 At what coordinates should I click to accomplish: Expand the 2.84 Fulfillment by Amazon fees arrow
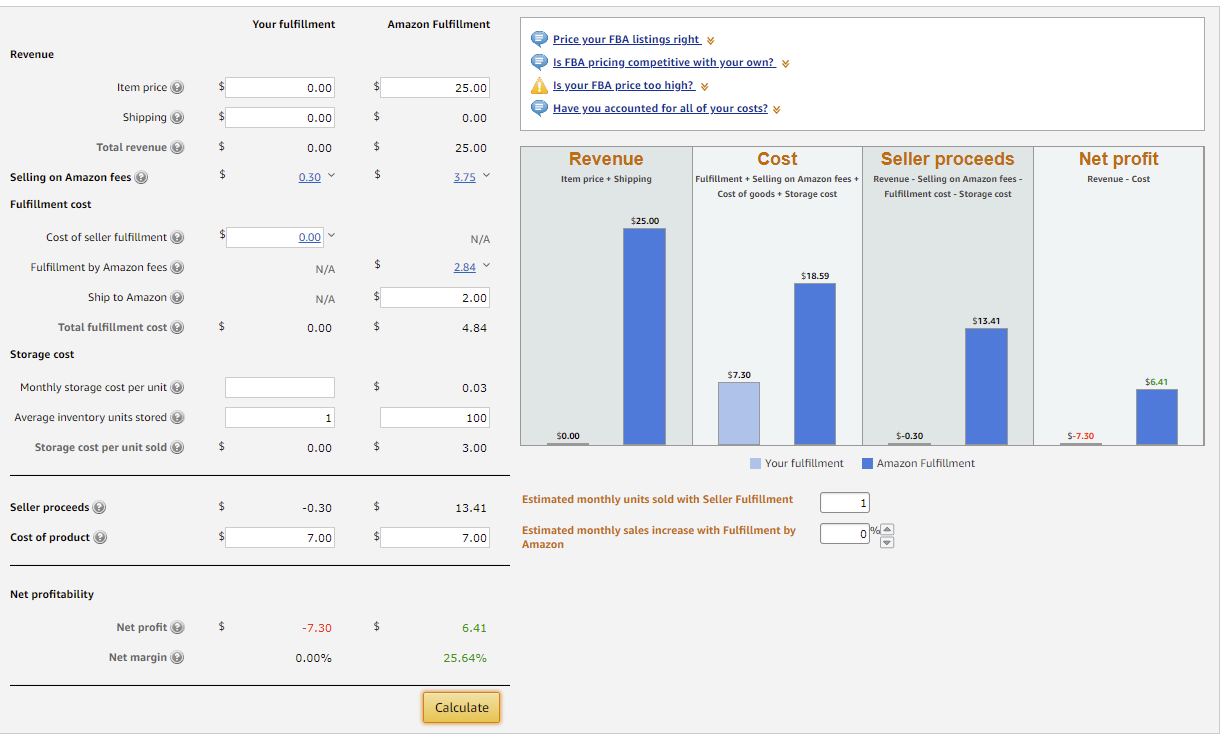[487, 267]
